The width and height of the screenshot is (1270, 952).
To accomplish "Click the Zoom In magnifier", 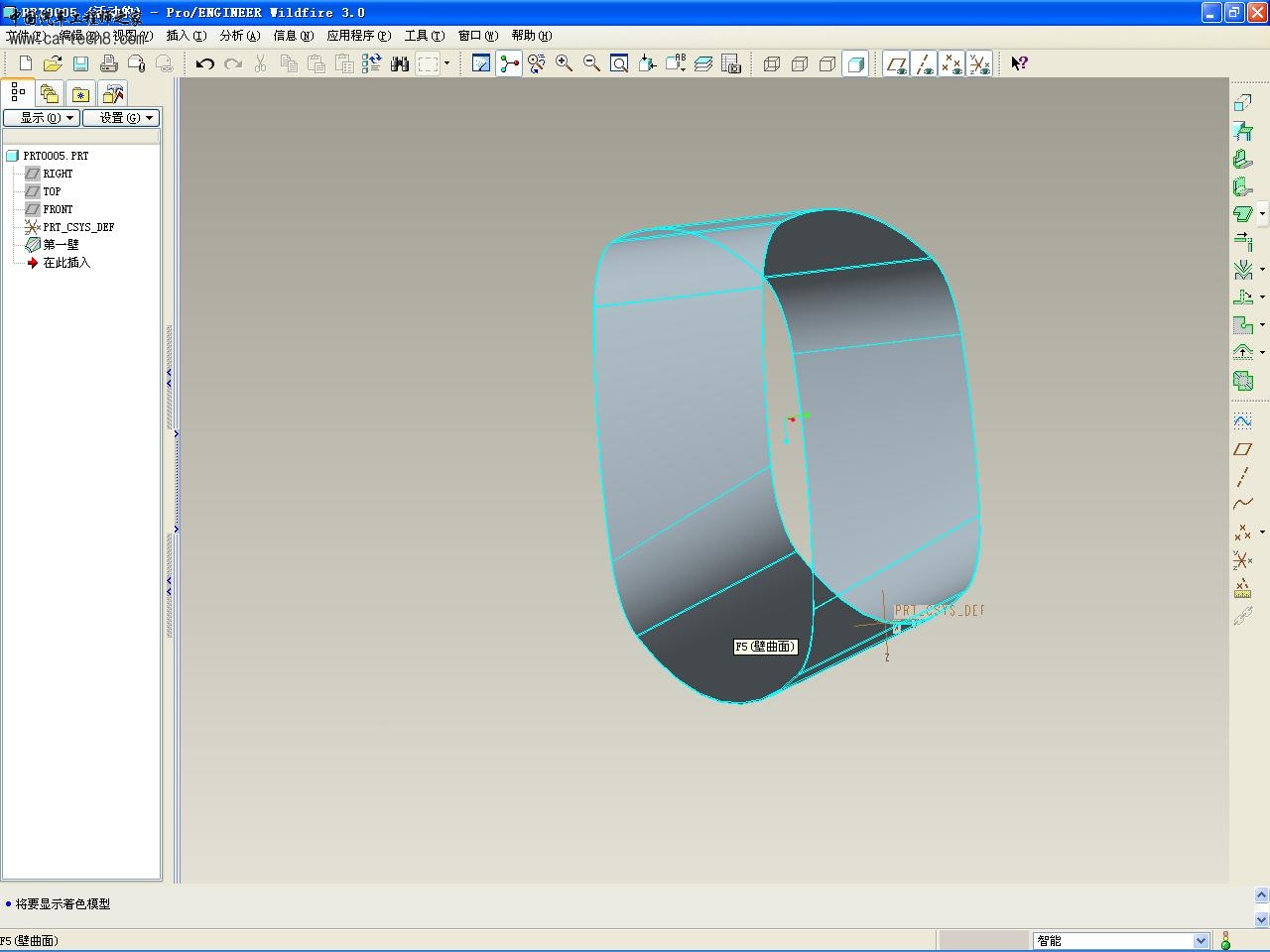I will pos(565,63).
